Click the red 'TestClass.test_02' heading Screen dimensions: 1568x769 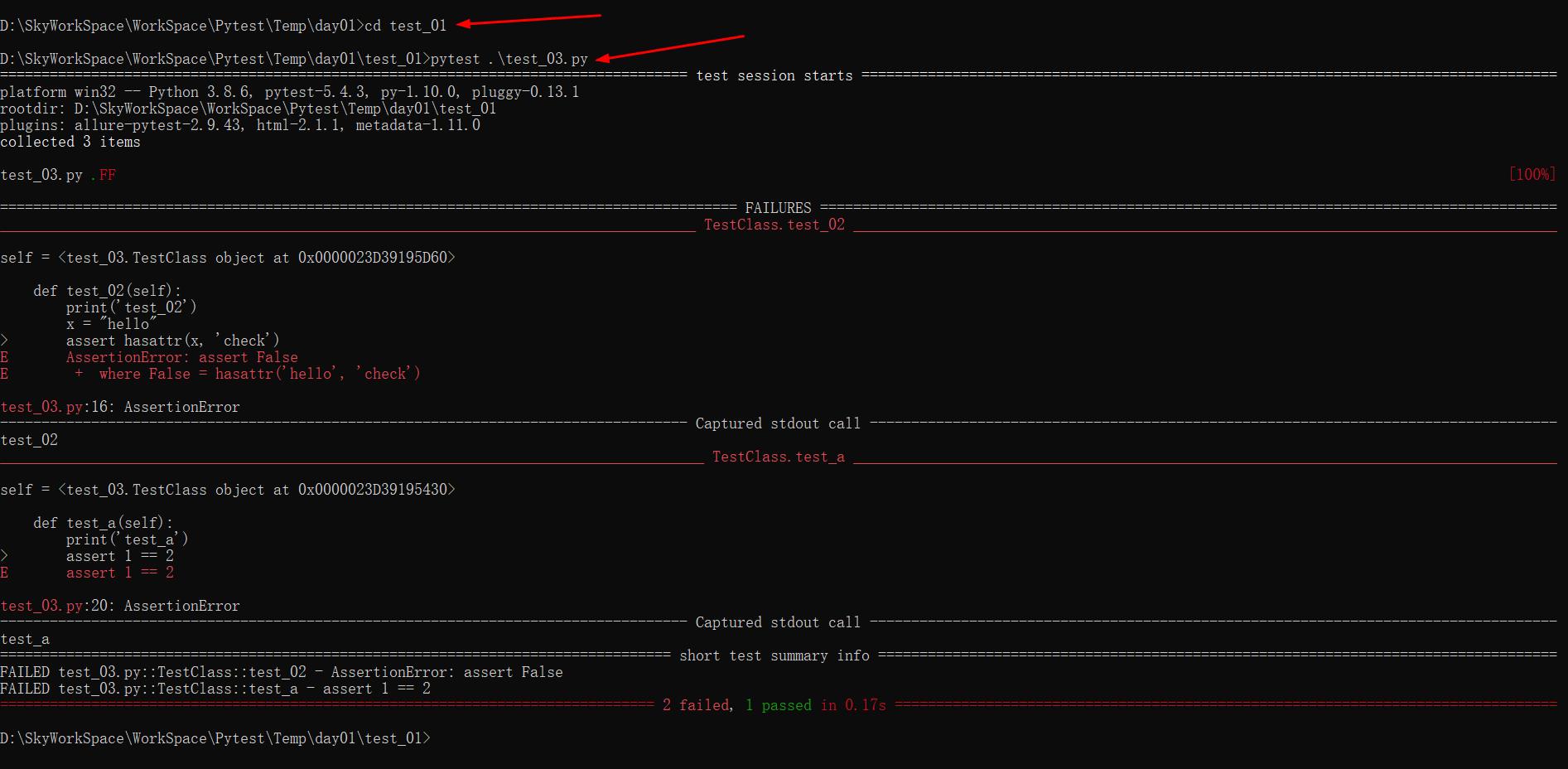pos(774,225)
